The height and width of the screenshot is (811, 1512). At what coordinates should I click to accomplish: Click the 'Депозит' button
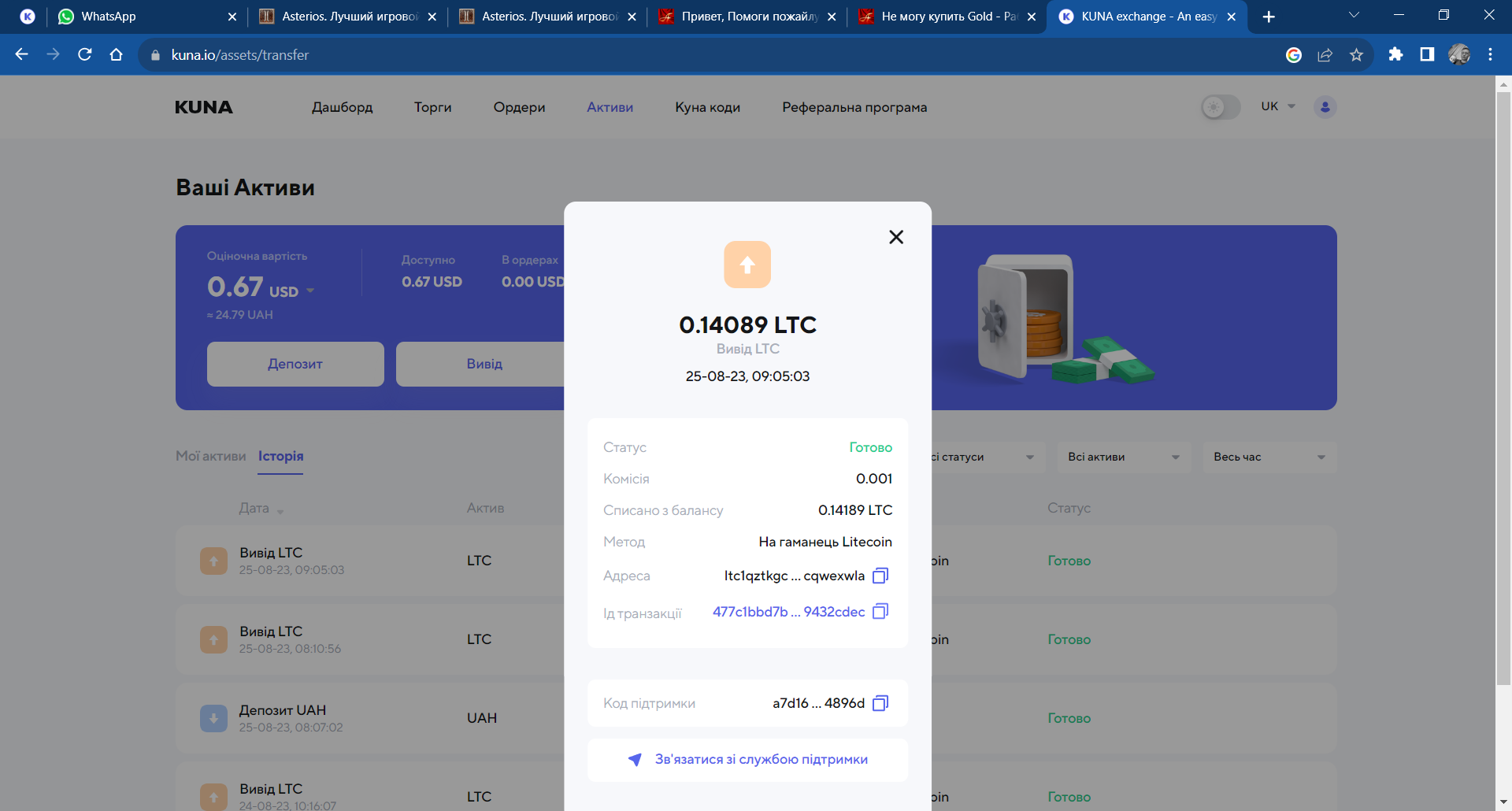(x=295, y=364)
